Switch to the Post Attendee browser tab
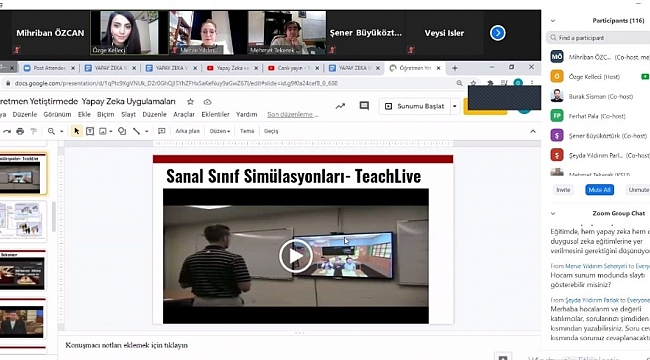 point(49,68)
